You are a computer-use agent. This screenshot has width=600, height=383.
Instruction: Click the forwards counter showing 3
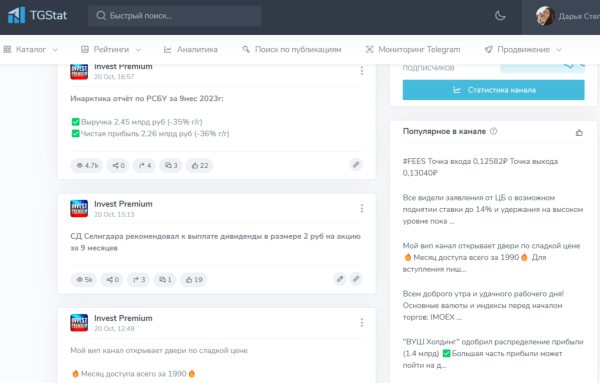[x=139, y=280]
